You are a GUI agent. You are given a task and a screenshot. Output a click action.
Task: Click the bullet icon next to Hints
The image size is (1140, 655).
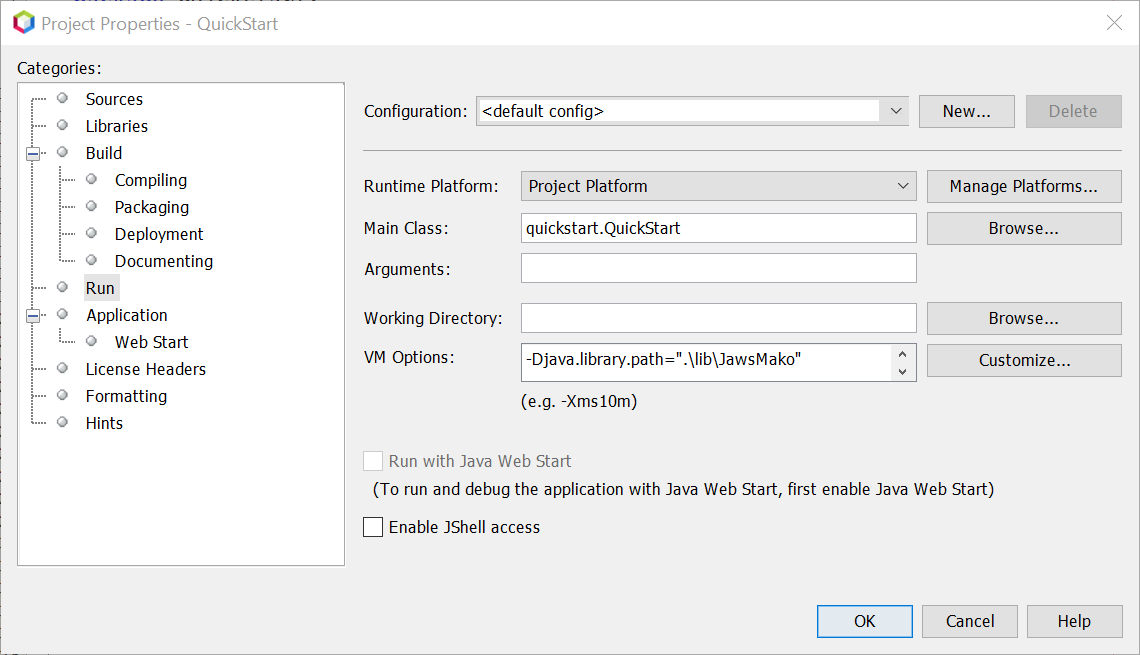click(63, 422)
